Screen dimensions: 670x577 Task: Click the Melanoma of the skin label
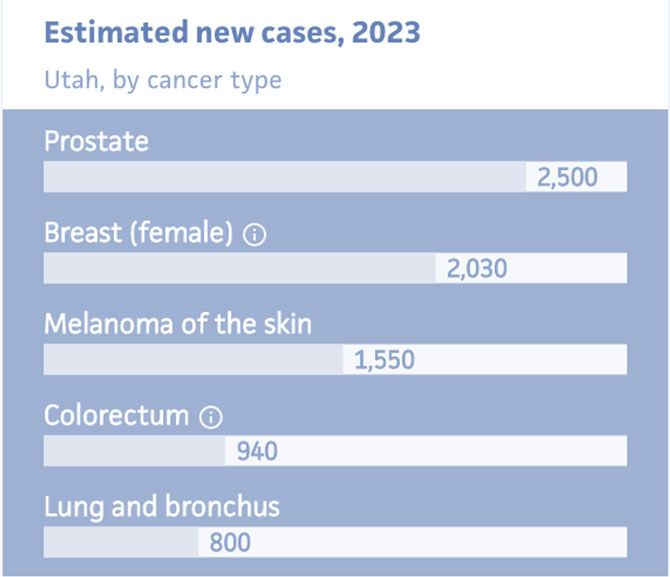[178, 324]
